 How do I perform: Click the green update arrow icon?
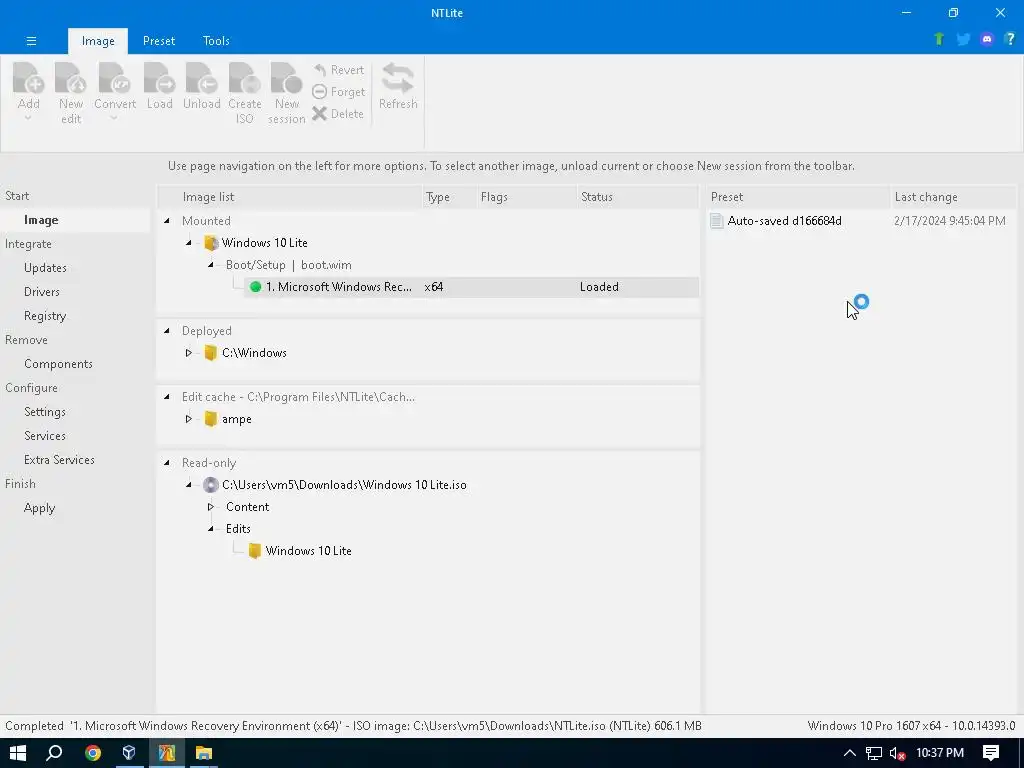coord(939,39)
